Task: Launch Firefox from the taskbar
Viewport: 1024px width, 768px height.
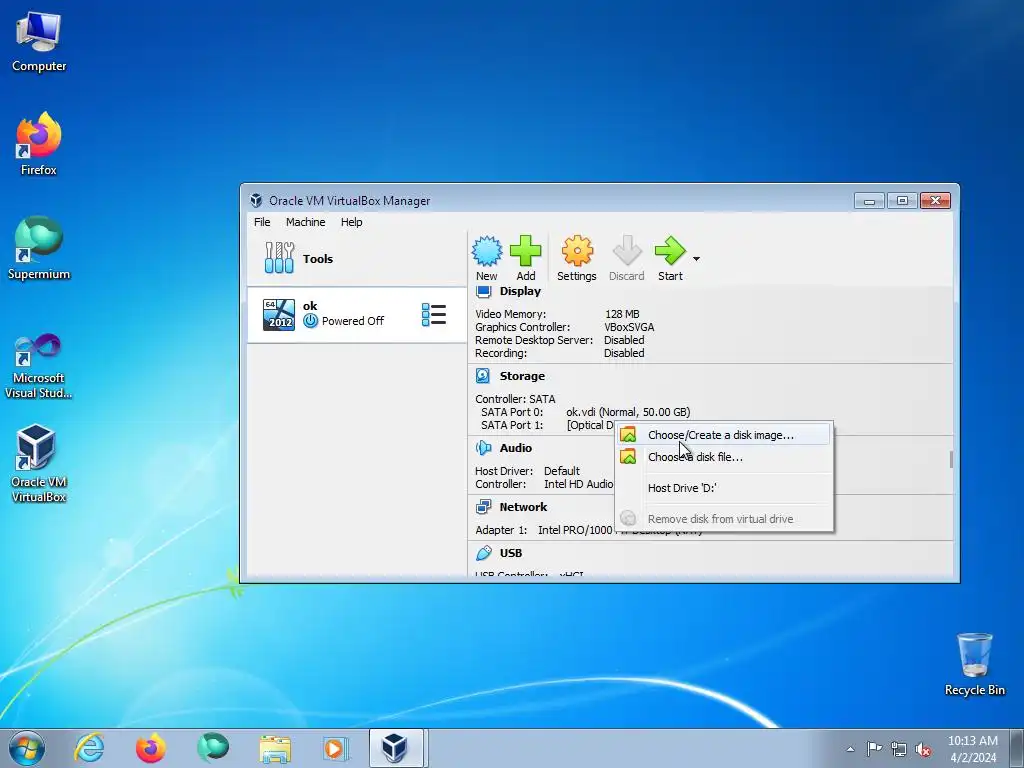Action: pyautogui.click(x=151, y=748)
